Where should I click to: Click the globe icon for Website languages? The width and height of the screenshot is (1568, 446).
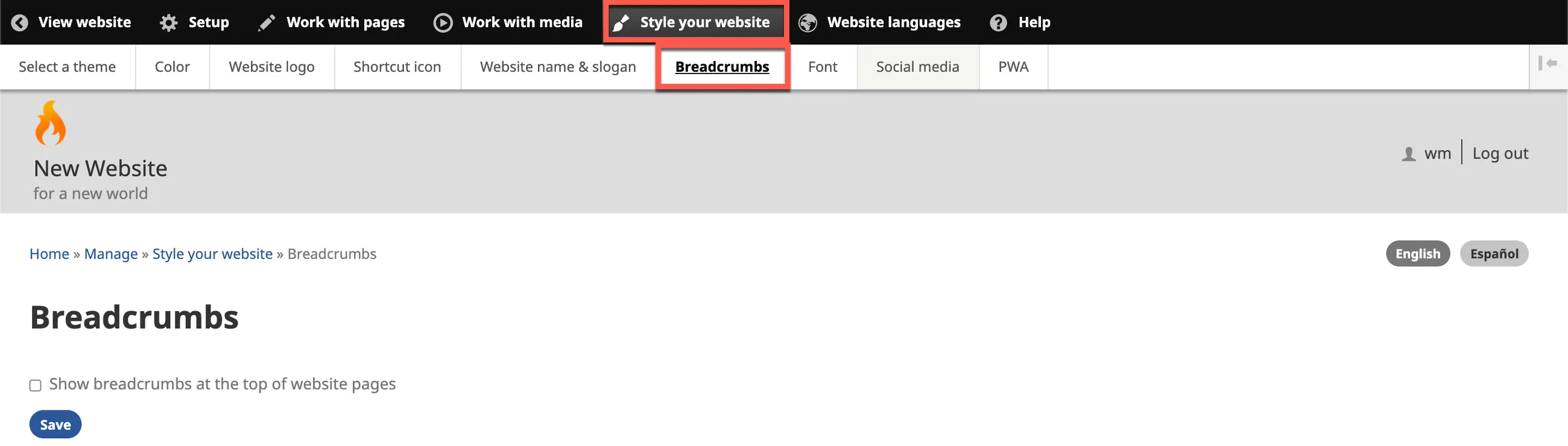pyautogui.click(x=808, y=22)
